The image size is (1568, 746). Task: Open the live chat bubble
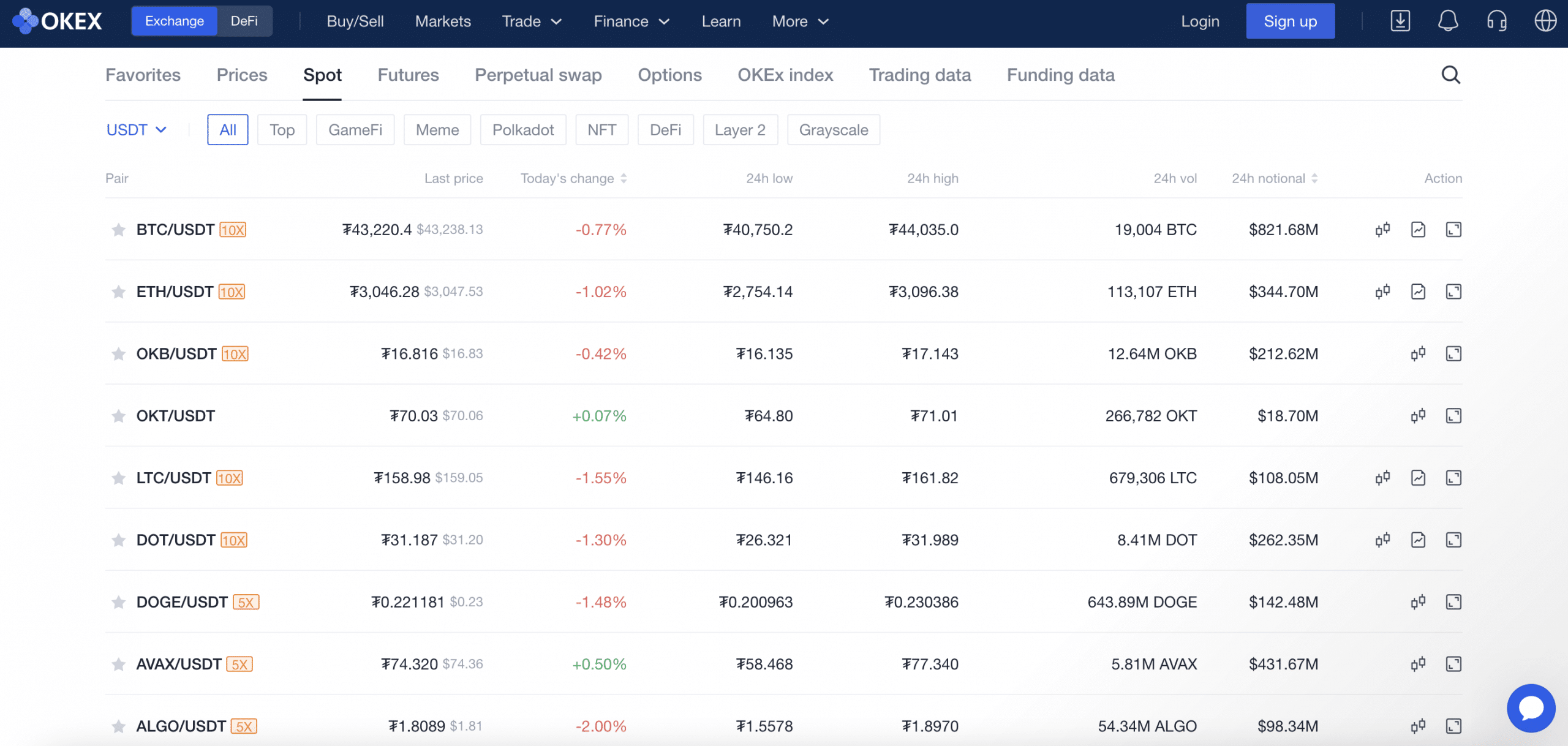[1531, 708]
